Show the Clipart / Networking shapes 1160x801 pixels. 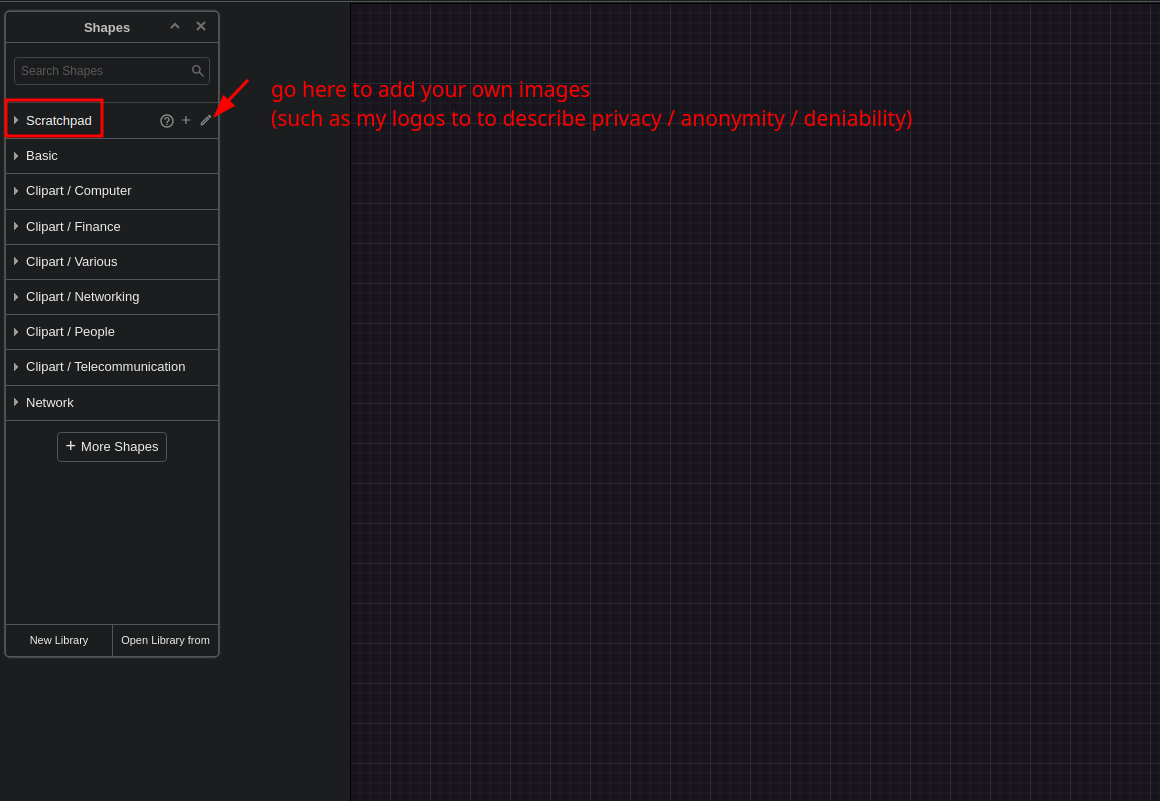[82, 297]
